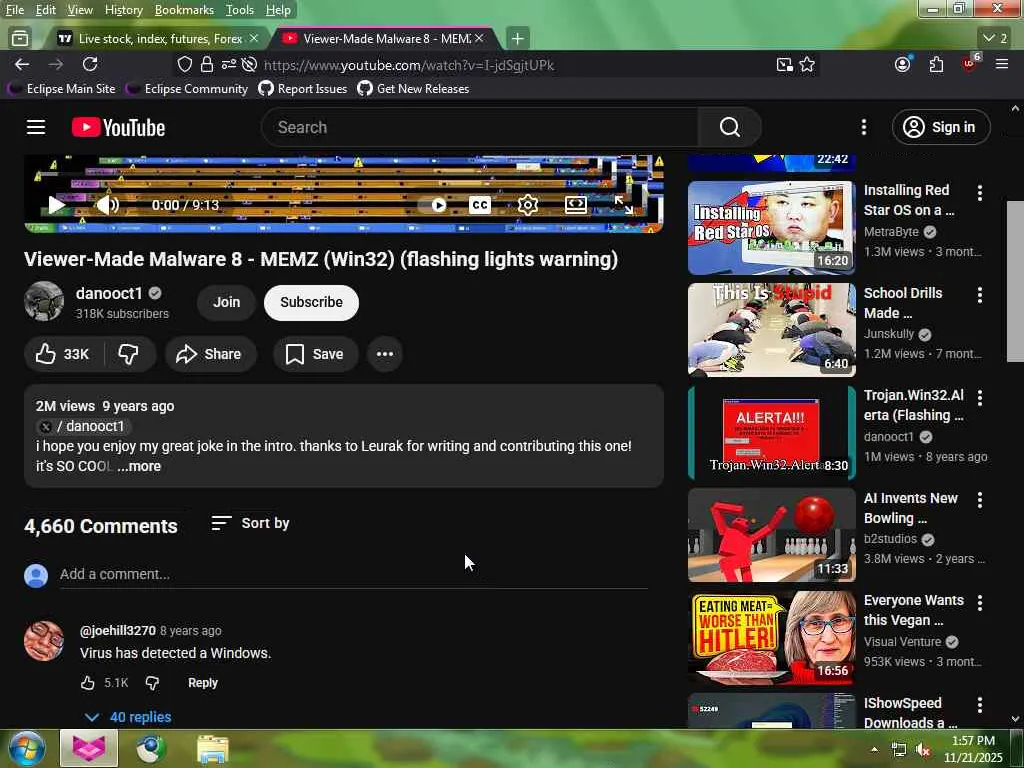Screen dimensions: 1024x768
Task: Subscribe to danooct1
Action: [x=312, y=302]
